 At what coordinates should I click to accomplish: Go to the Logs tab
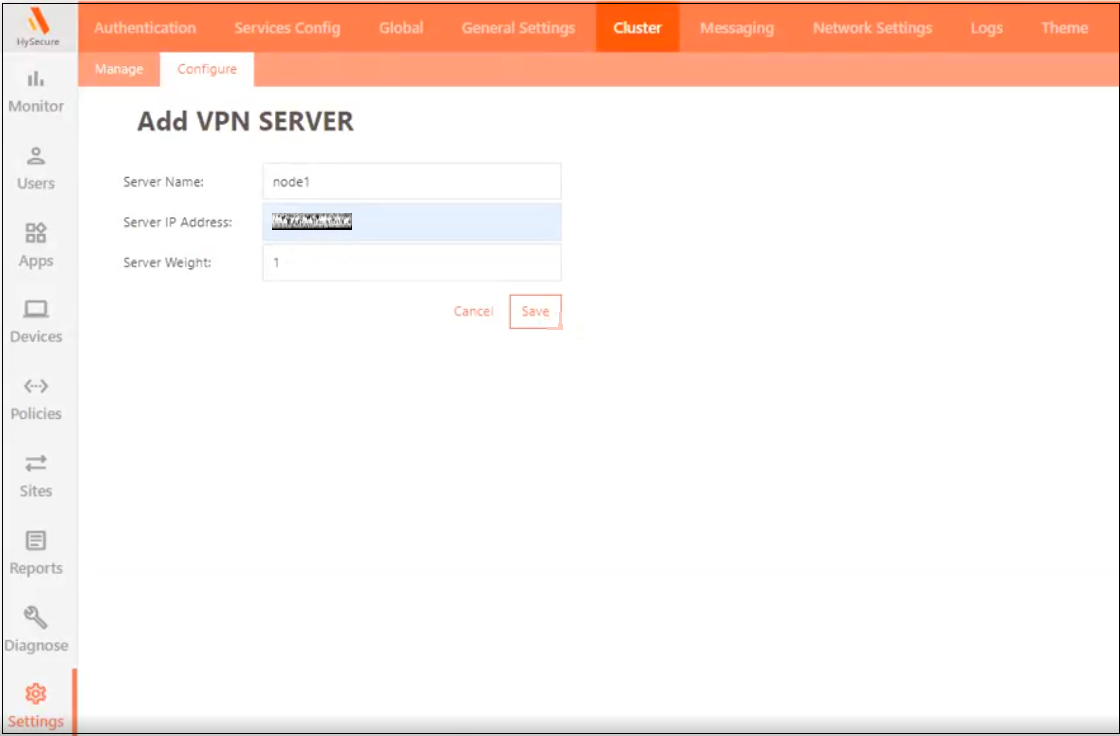tap(986, 28)
